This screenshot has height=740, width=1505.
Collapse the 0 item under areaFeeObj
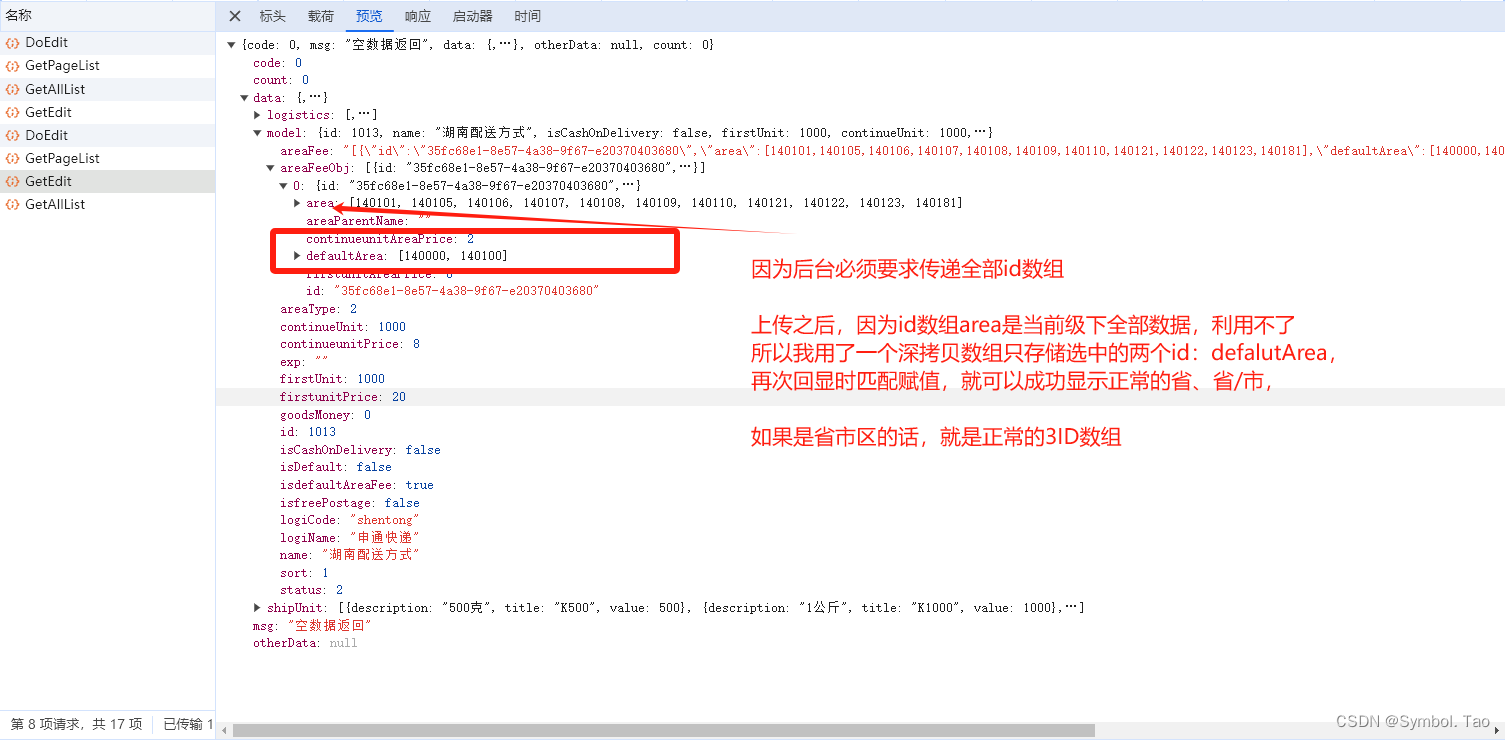point(284,186)
